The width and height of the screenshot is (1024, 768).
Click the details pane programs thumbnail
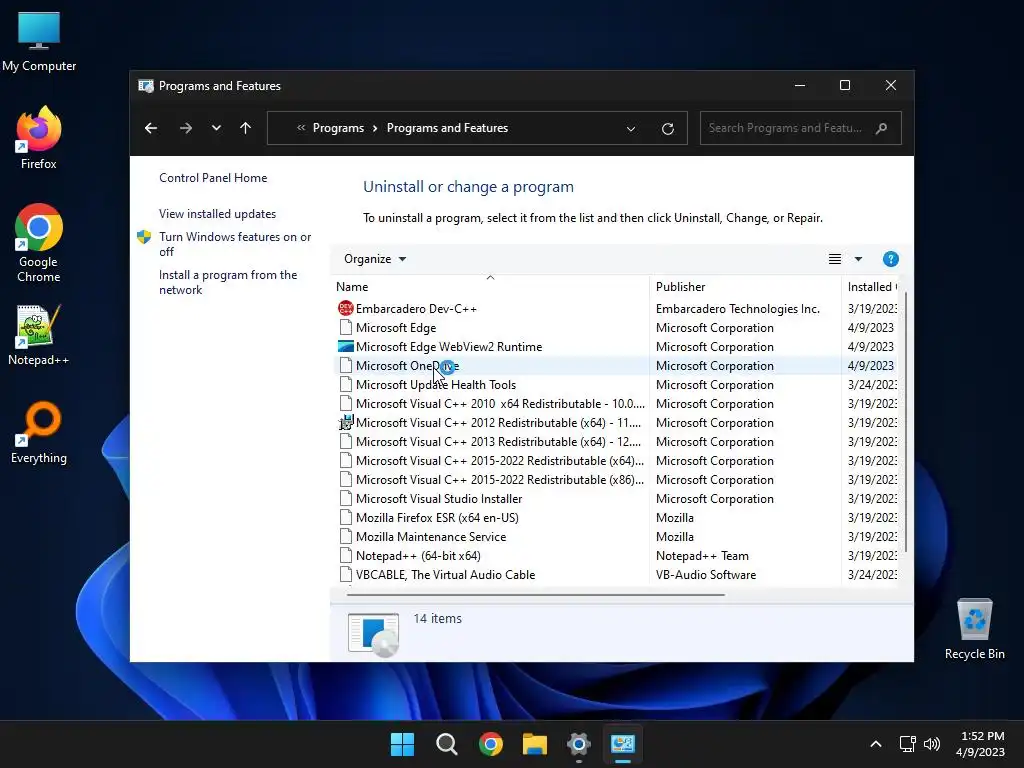click(x=374, y=633)
